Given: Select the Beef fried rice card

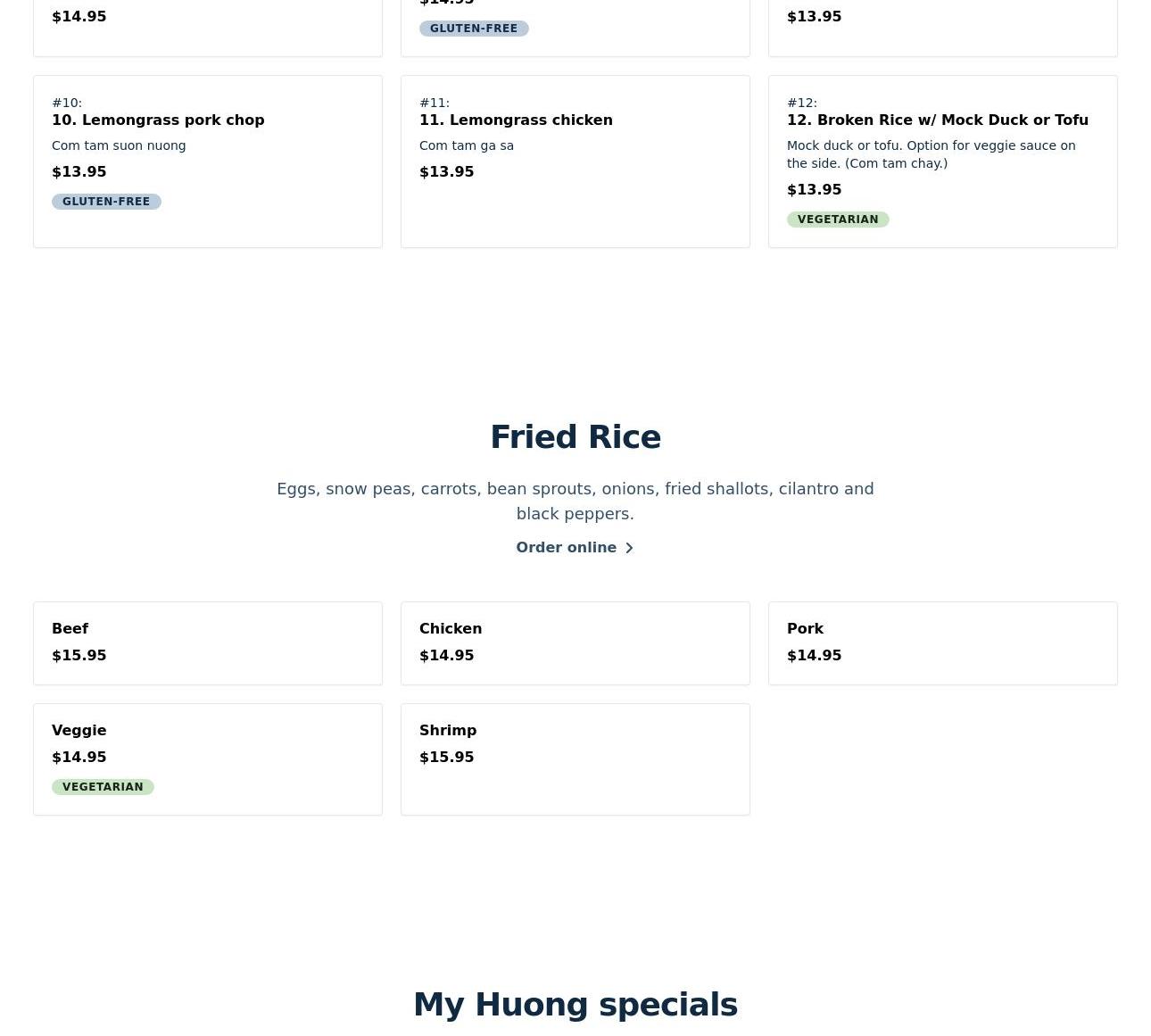Looking at the screenshot, I should tap(208, 643).
